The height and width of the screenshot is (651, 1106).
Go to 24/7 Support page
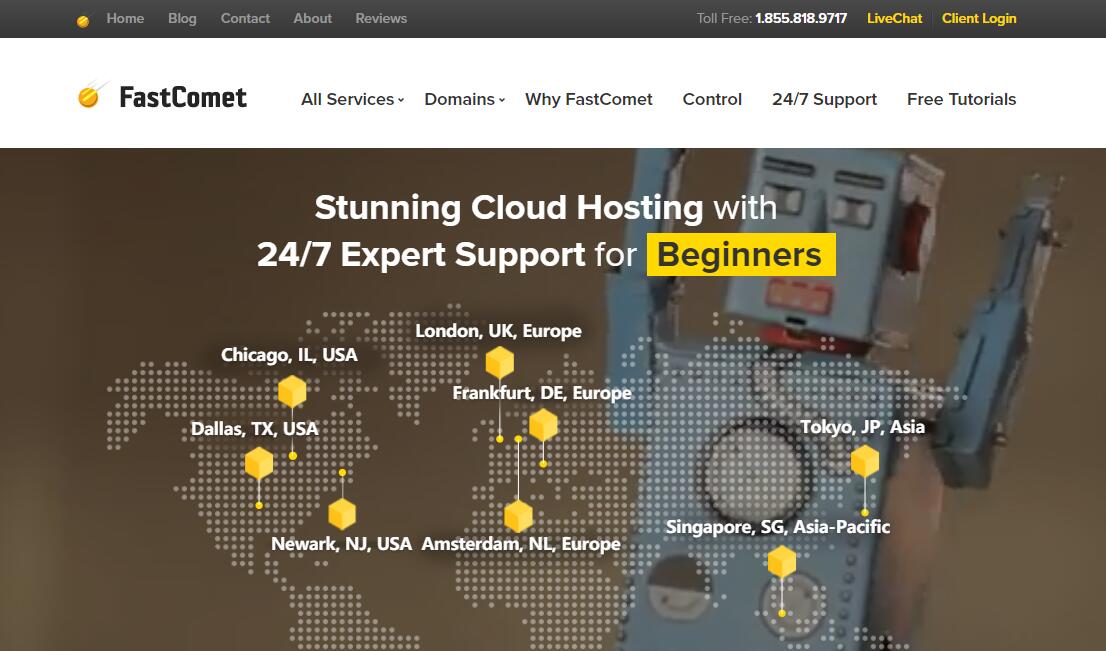pos(825,99)
